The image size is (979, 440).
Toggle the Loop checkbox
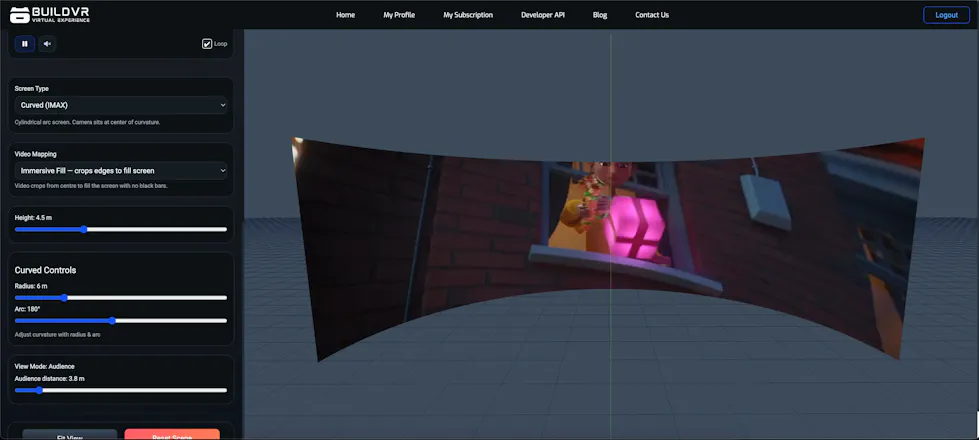click(207, 44)
